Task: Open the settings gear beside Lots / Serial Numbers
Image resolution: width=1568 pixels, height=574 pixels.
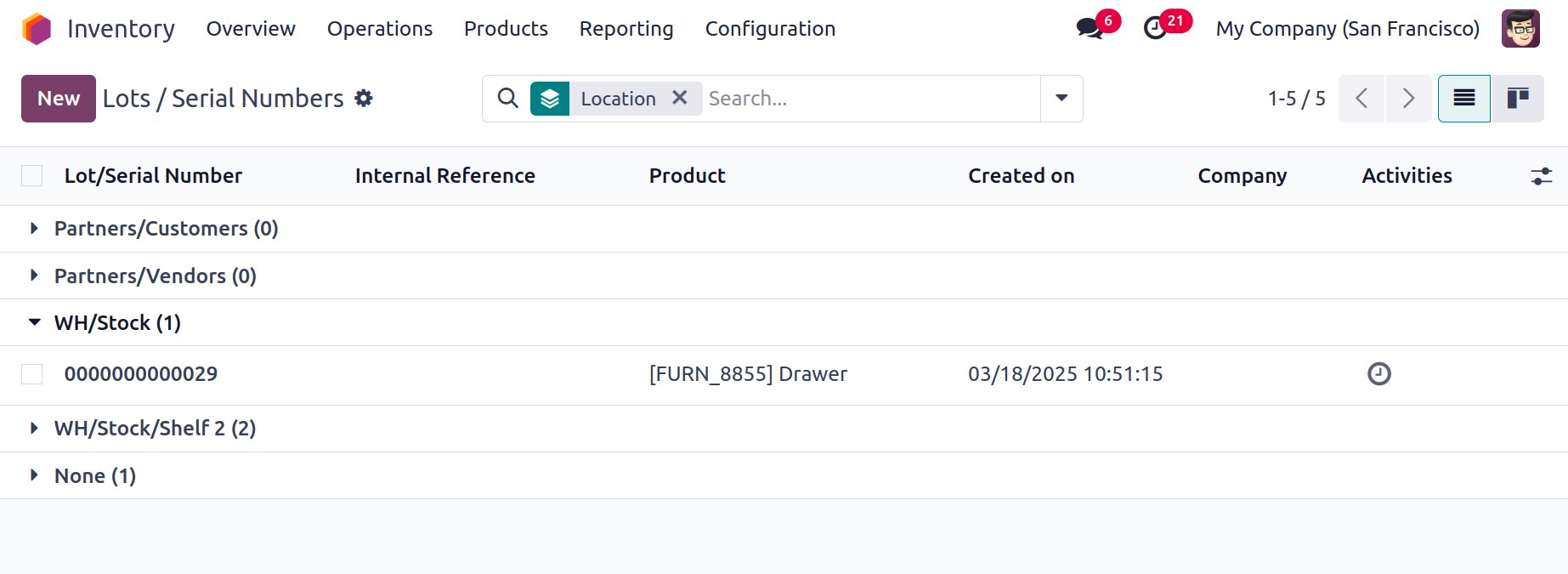Action: coord(364,99)
